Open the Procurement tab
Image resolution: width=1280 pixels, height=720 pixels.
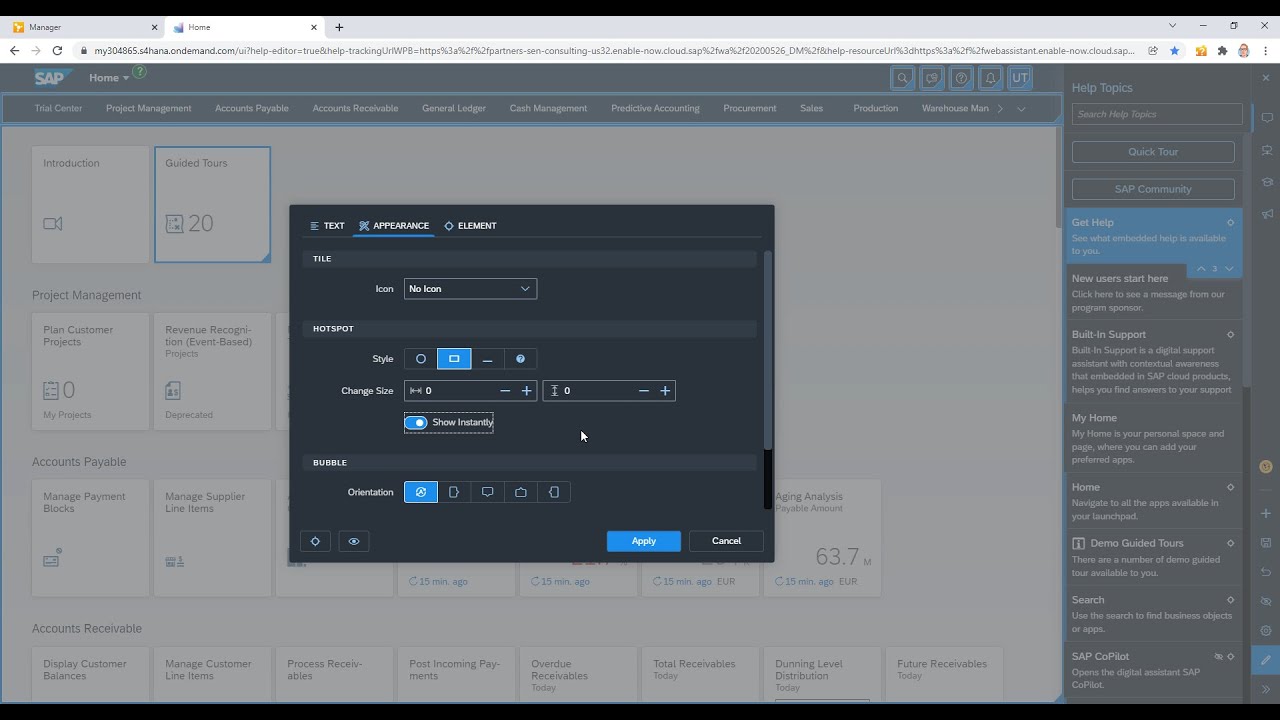(x=750, y=108)
